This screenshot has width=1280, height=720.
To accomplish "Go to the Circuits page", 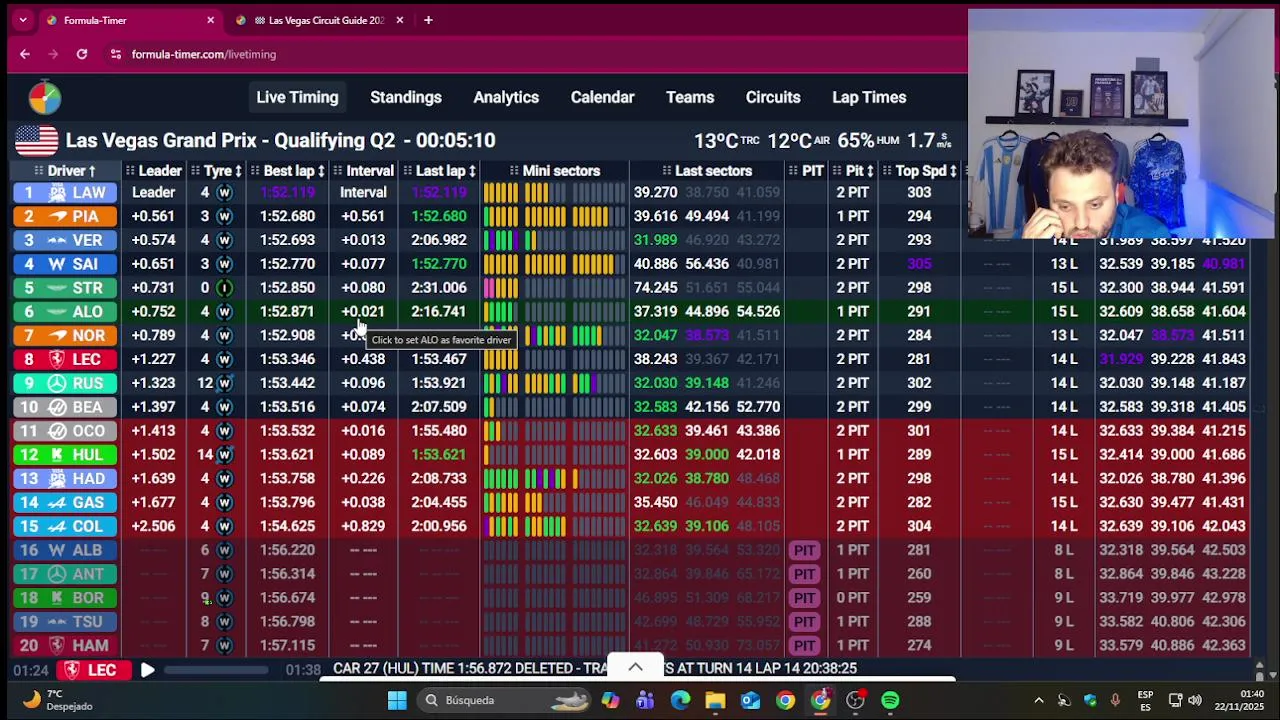I will click(x=773, y=97).
